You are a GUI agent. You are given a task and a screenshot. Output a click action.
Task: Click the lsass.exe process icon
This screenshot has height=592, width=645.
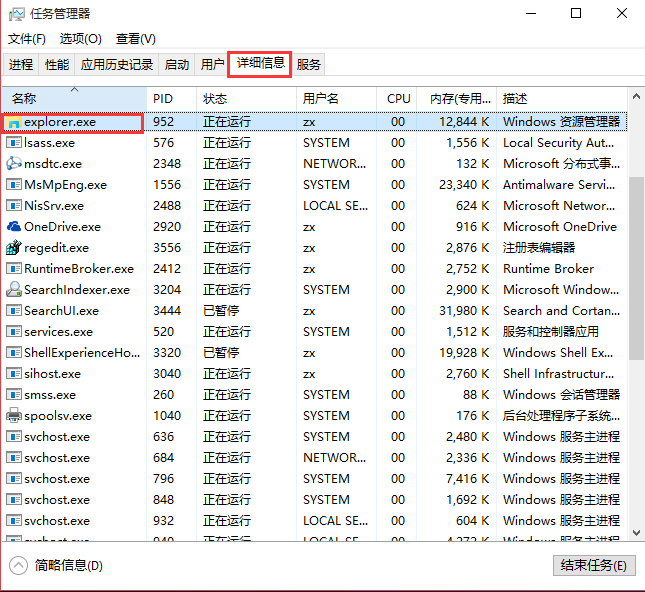(x=14, y=143)
